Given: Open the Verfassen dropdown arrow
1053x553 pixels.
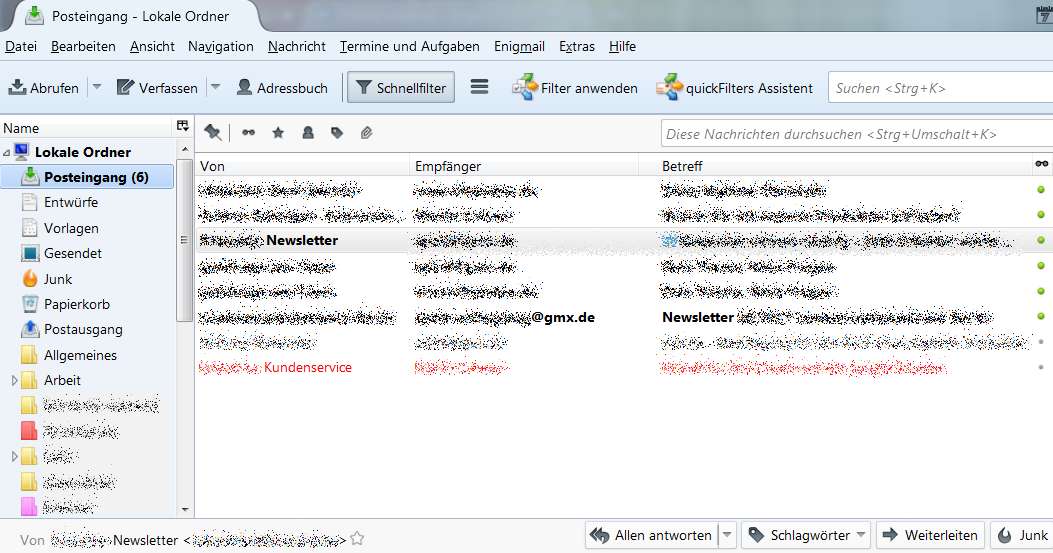Looking at the screenshot, I should [216, 87].
